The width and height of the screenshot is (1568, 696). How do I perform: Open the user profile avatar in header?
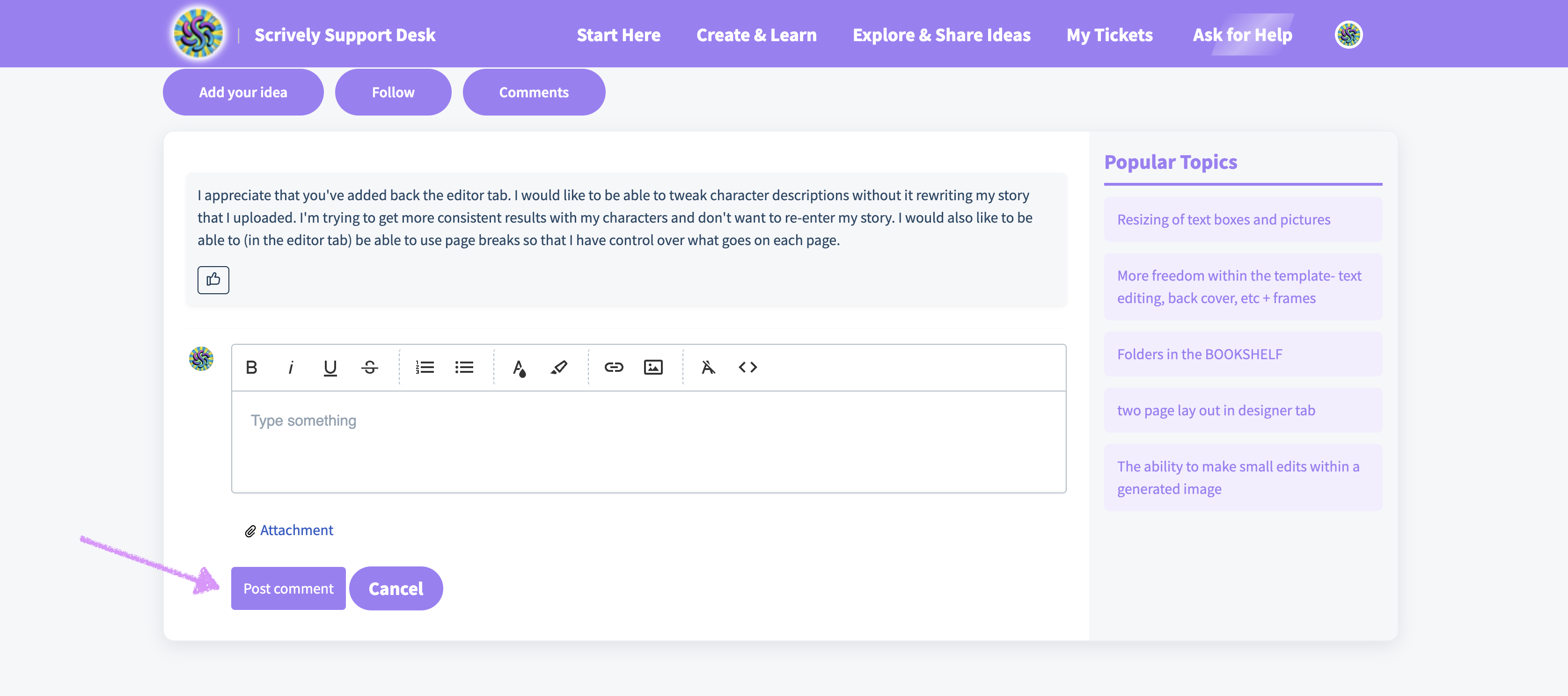[1348, 35]
